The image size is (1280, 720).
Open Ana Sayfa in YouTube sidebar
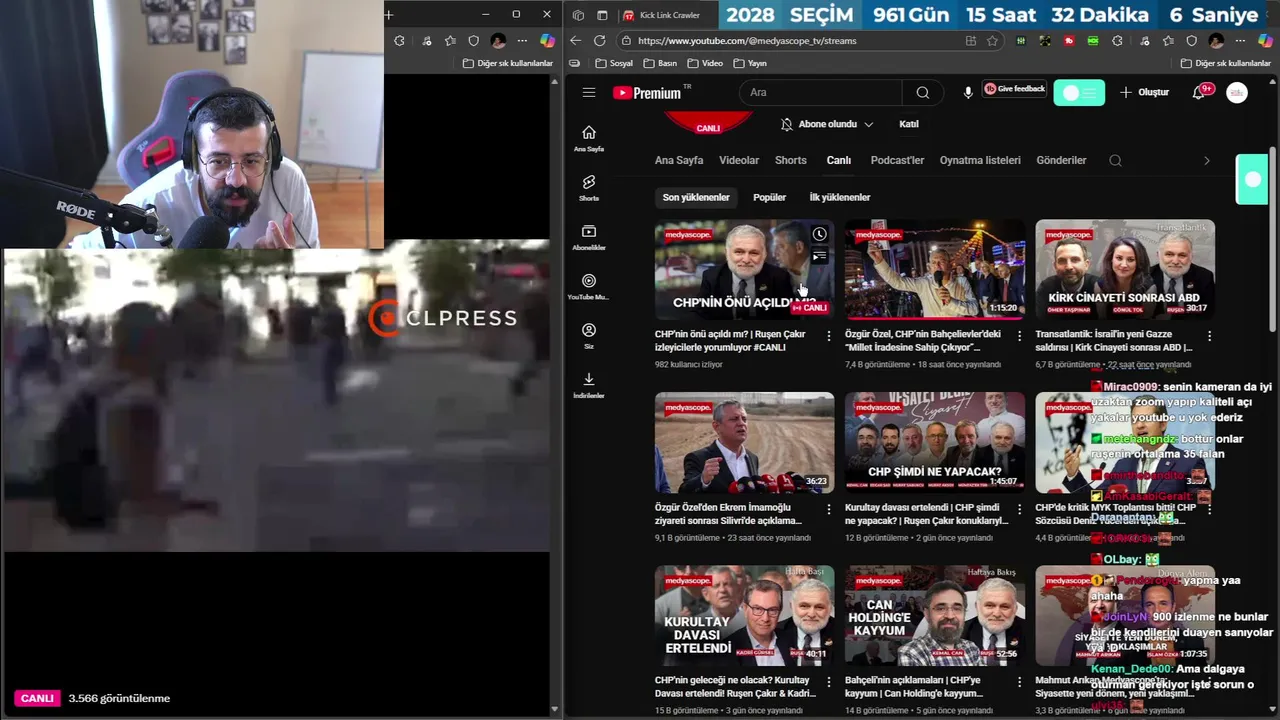(589, 139)
